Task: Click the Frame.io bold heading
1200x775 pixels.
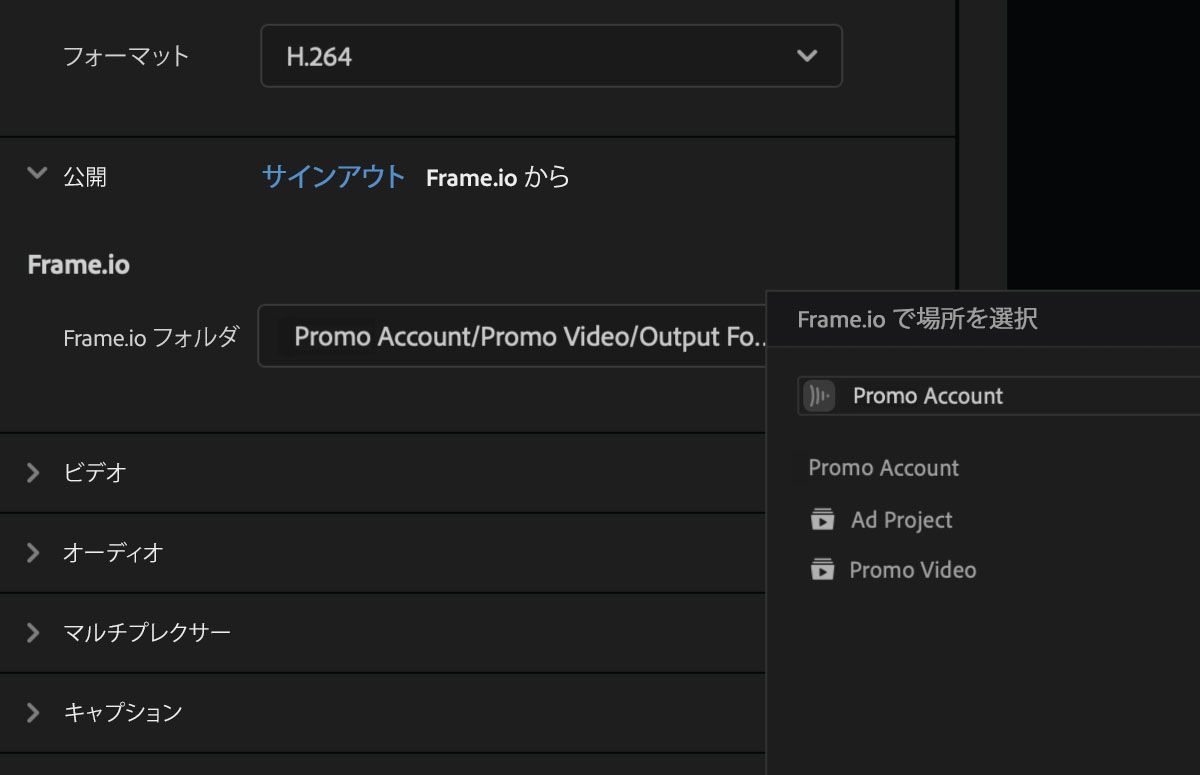Action: (78, 265)
